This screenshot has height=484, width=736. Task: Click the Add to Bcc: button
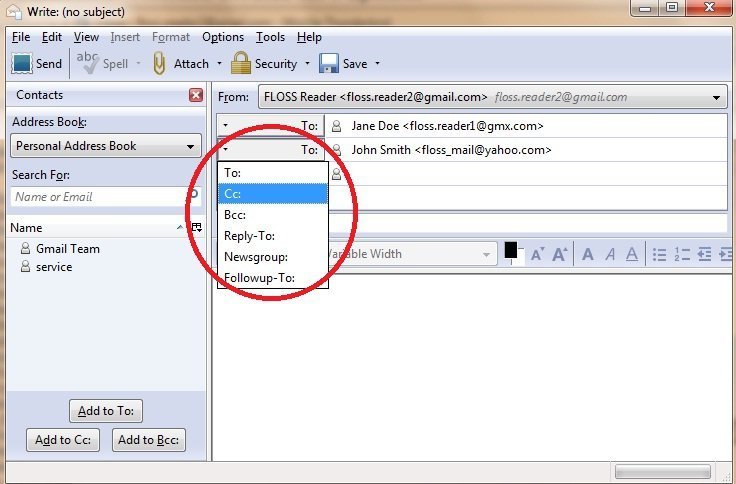pos(149,440)
